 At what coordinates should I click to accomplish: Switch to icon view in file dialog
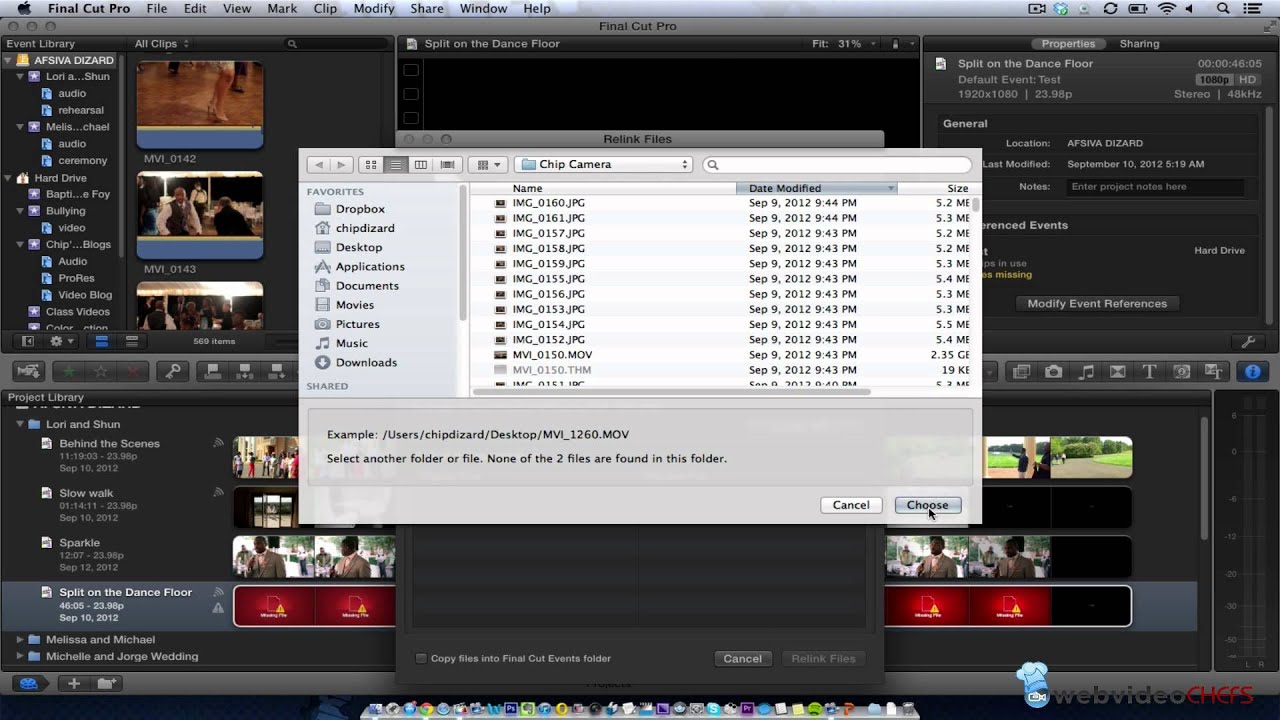(x=371, y=165)
